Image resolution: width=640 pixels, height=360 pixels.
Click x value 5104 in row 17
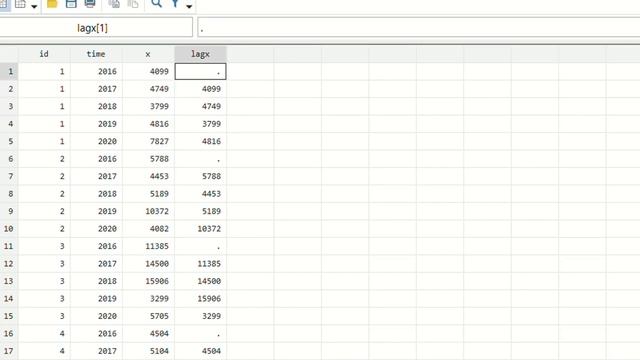pos(149,351)
